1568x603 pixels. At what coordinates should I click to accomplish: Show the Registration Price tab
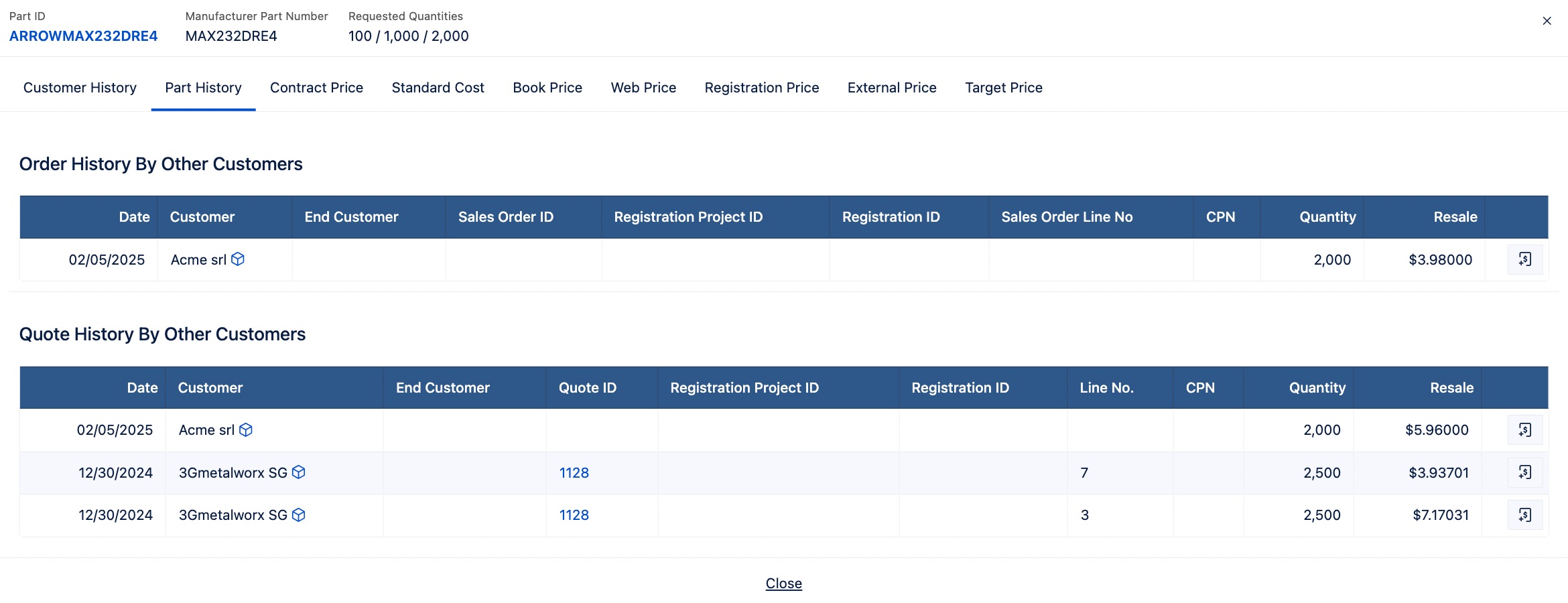pos(762,88)
